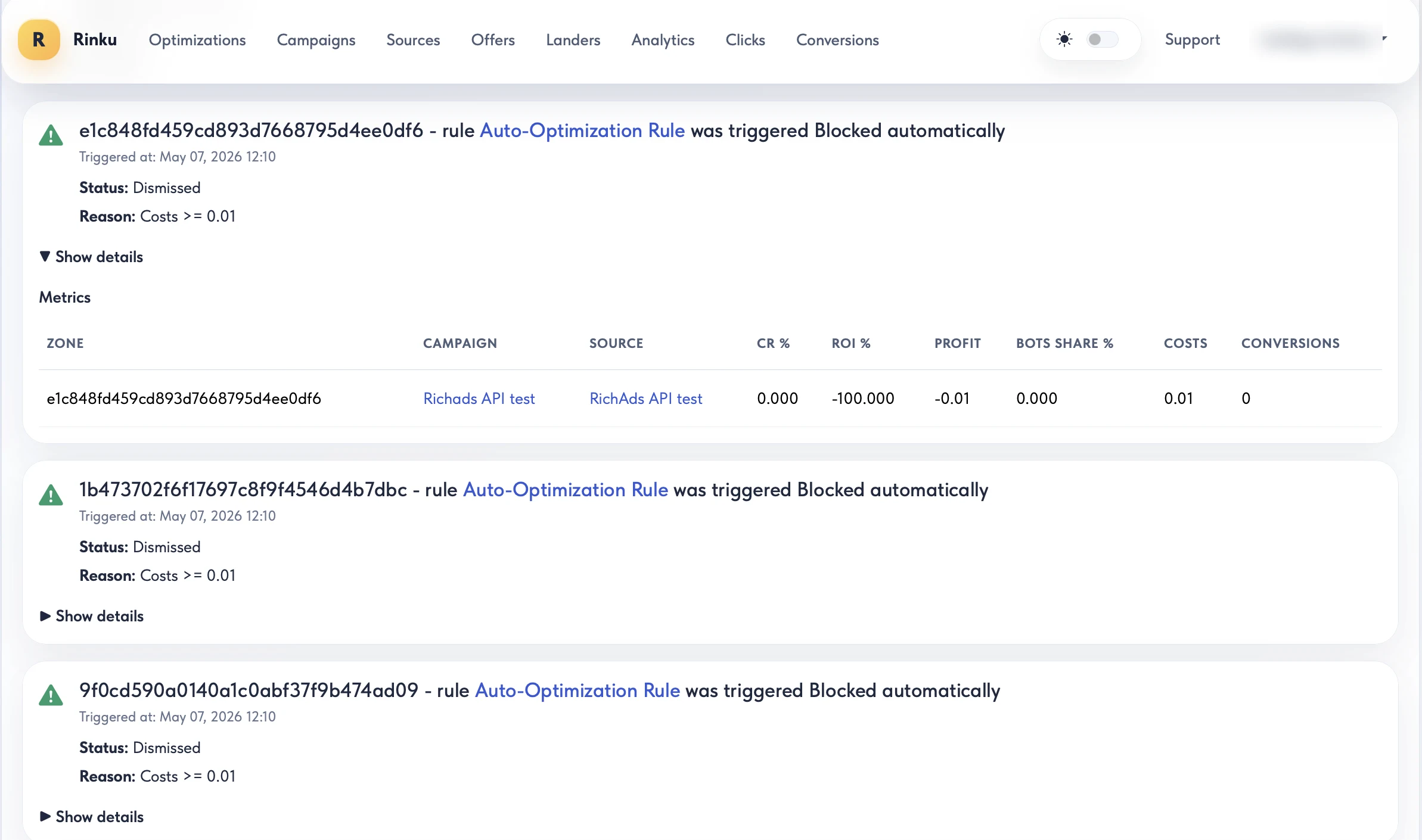Go to Campaigns page

click(316, 40)
